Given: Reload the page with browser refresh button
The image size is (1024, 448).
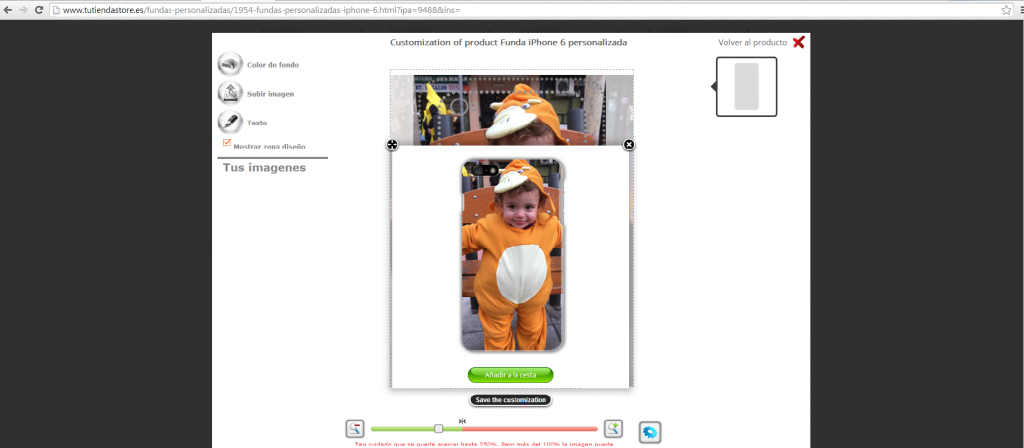Looking at the screenshot, I should tap(38, 9).
